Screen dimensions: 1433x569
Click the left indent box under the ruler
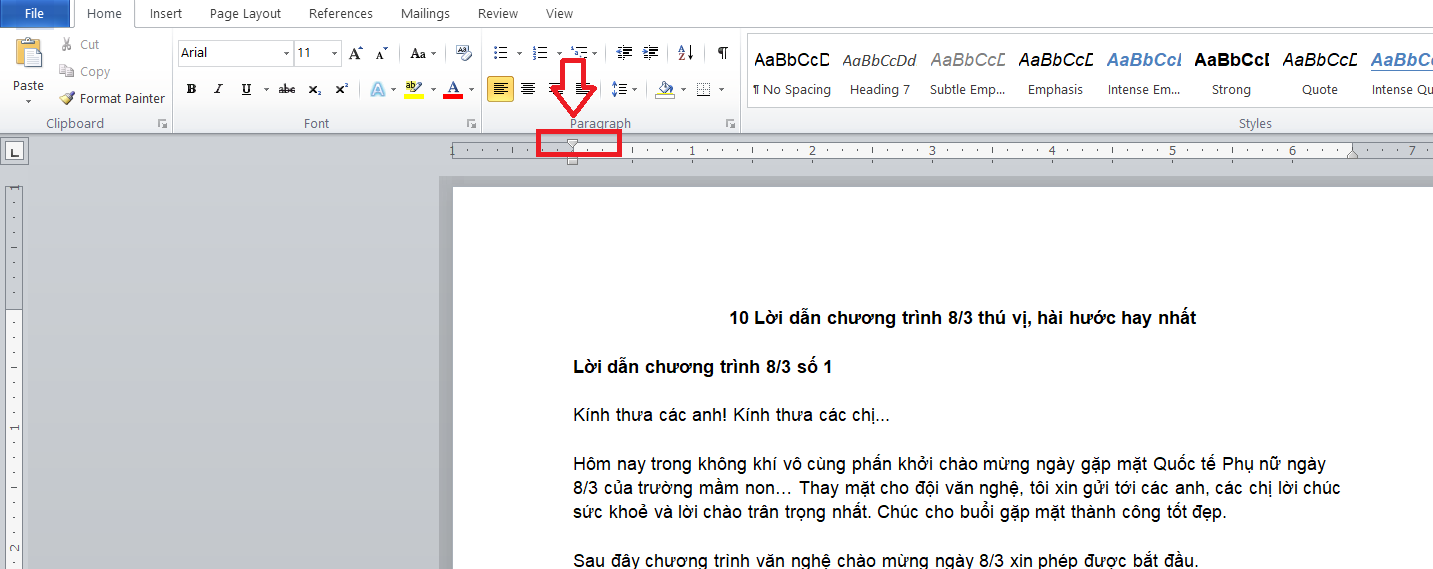click(x=572, y=160)
